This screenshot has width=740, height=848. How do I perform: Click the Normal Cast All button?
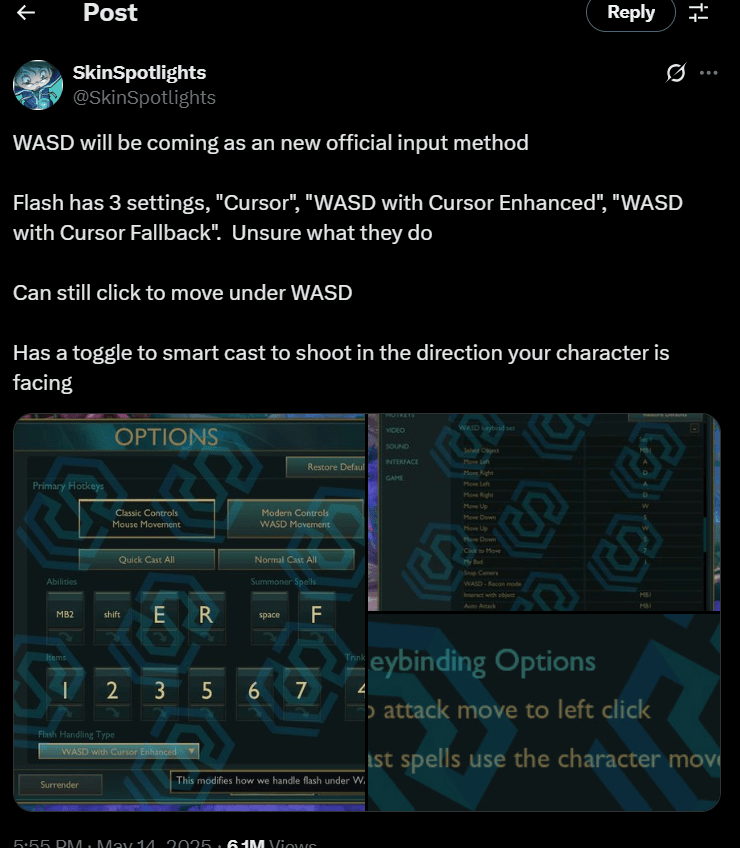pos(286,560)
